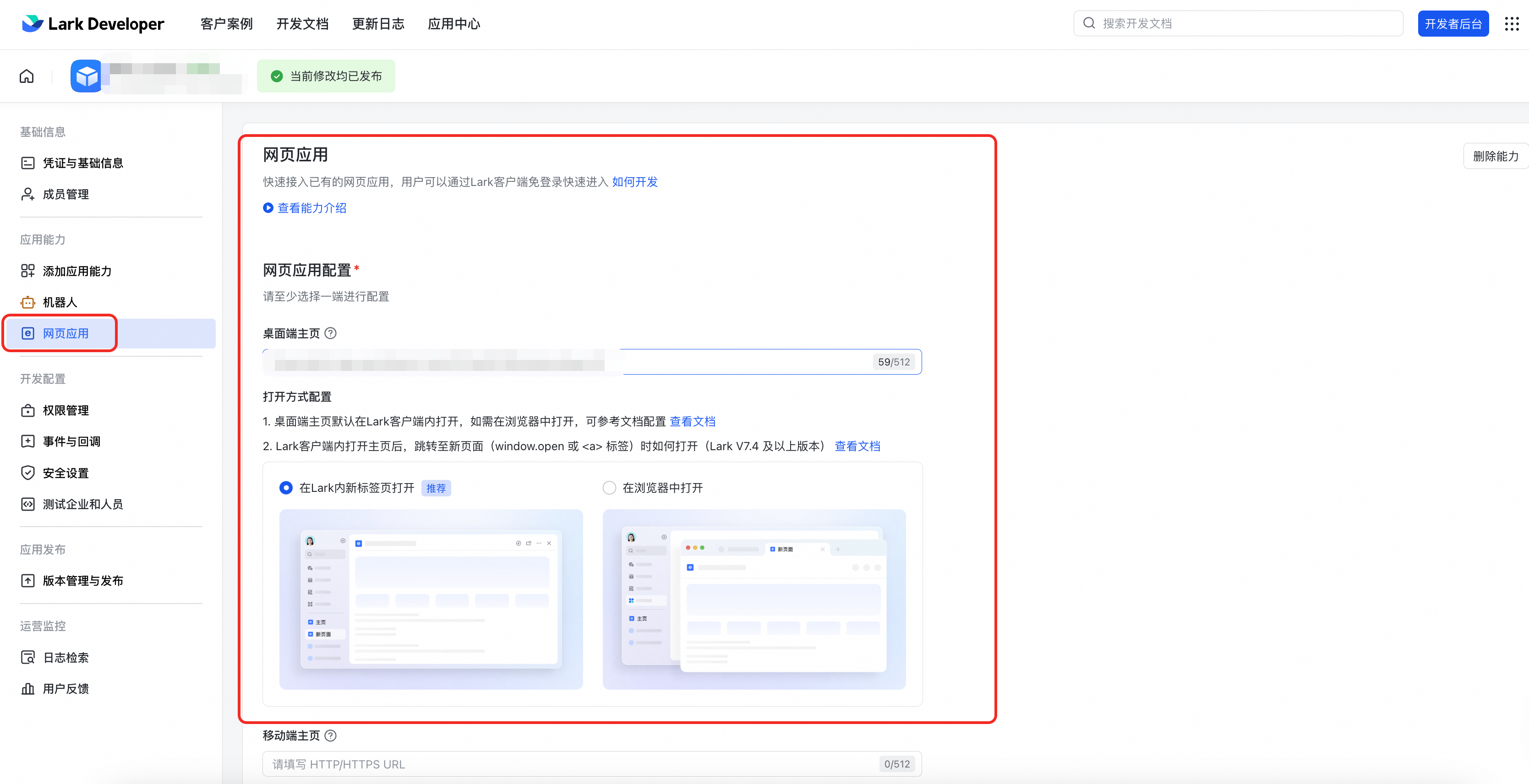Open 应用中心 in top navigation

click(x=453, y=24)
